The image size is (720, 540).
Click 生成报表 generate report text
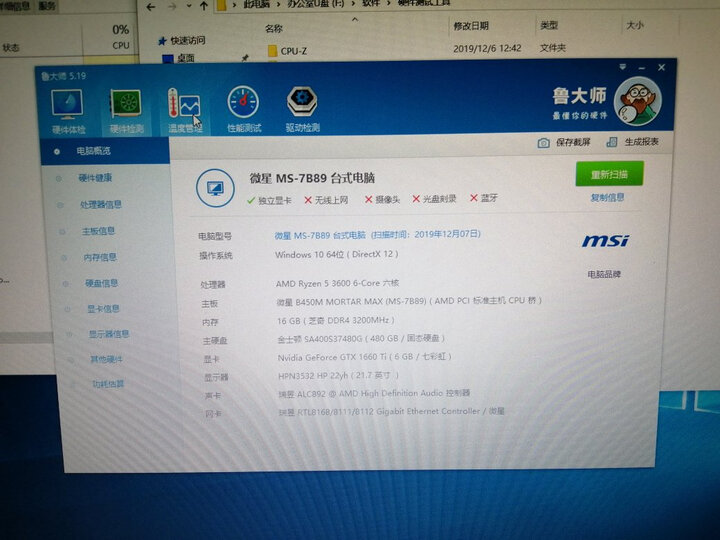tap(641, 141)
